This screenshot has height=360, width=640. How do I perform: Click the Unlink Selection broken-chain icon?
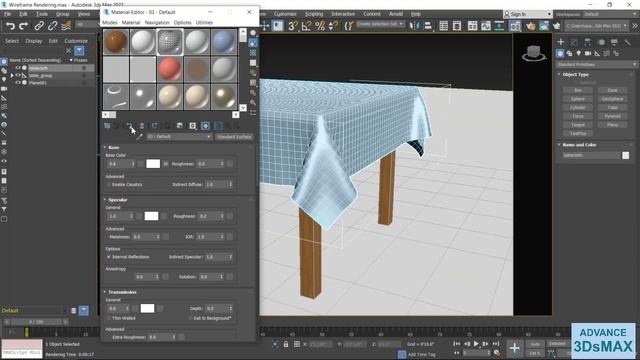pyautogui.click(x=52, y=26)
